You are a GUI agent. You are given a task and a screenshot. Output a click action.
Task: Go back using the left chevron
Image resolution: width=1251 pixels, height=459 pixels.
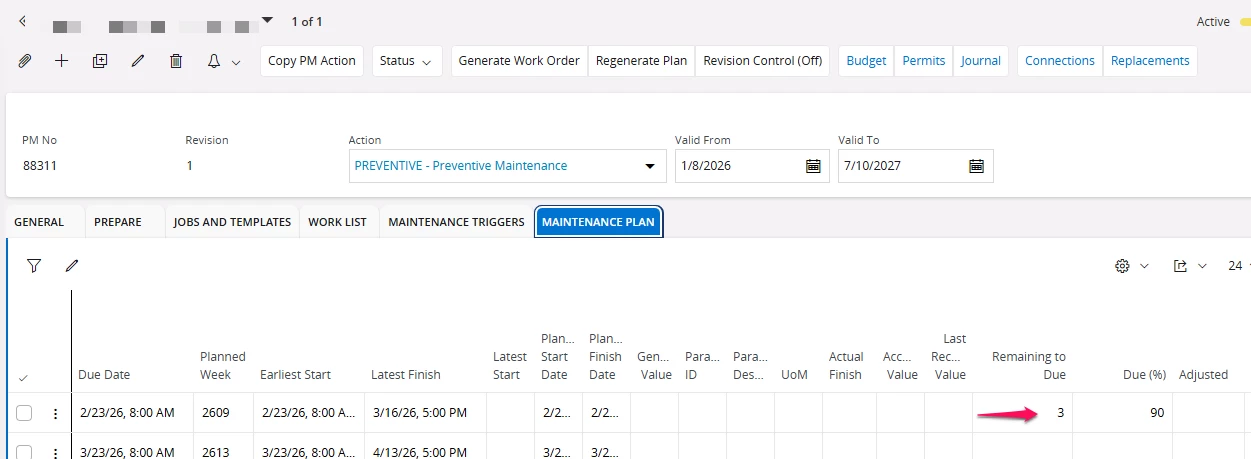click(23, 21)
